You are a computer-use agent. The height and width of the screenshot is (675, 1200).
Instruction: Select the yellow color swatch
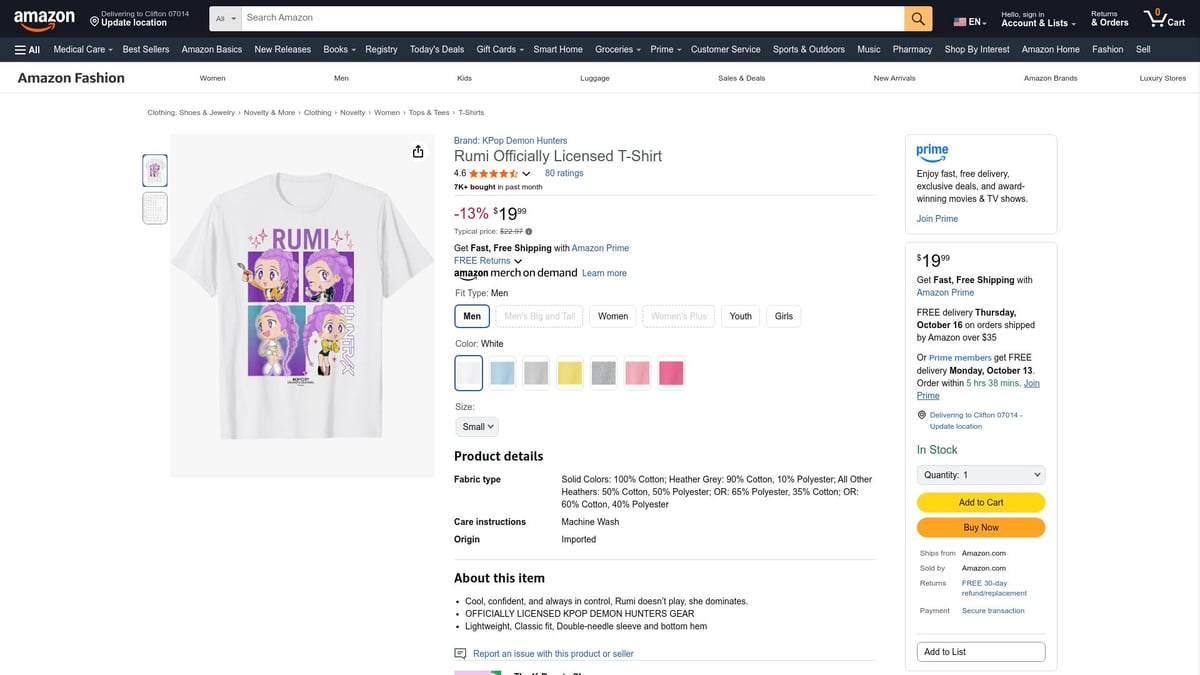click(570, 372)
